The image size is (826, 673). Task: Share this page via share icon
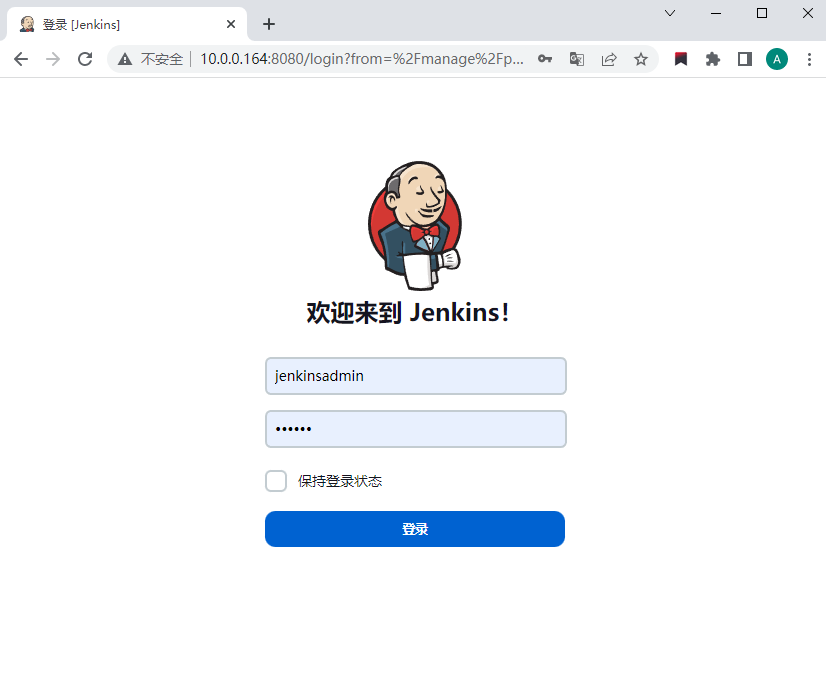(609, 59)
